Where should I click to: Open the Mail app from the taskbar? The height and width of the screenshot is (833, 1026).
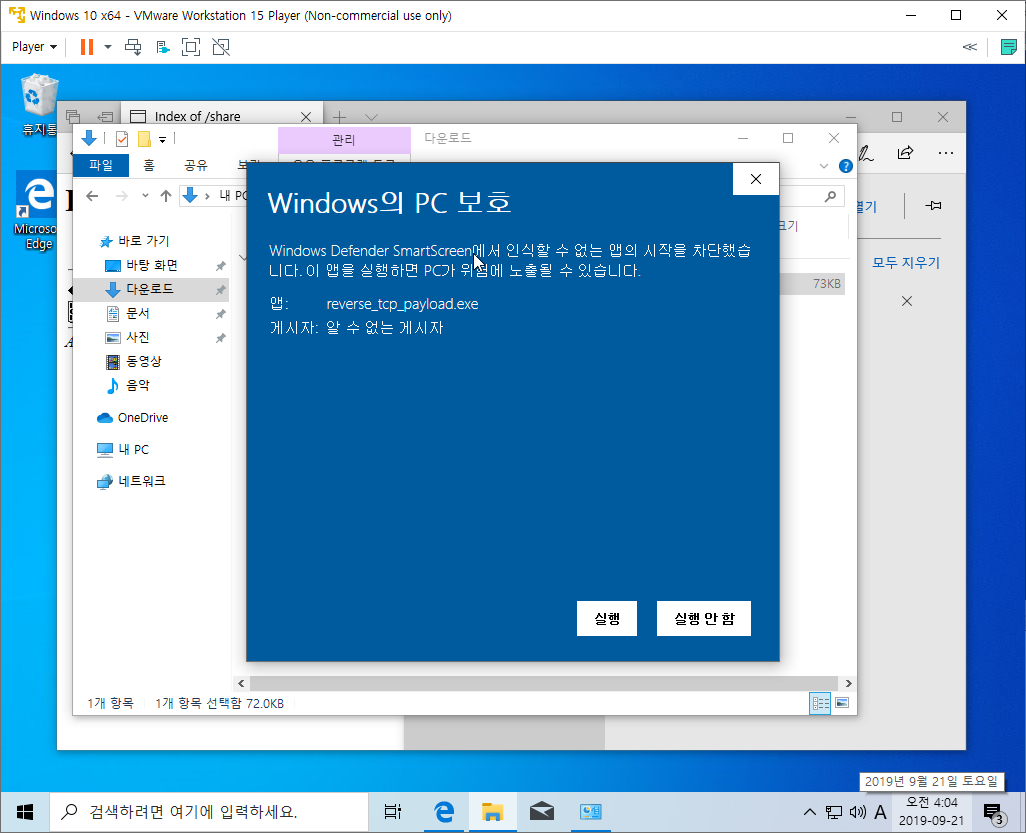tap(541, 812)
